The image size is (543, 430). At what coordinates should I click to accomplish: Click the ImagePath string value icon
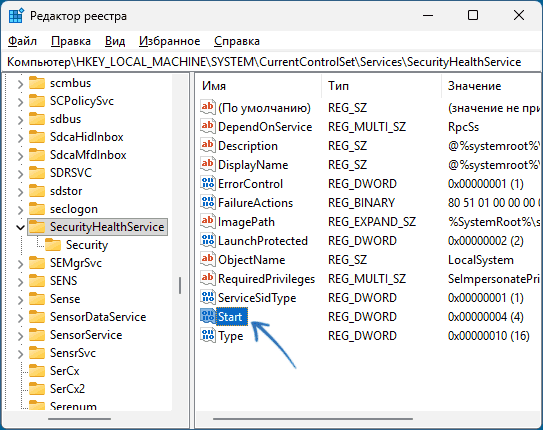tap(208, 222)
